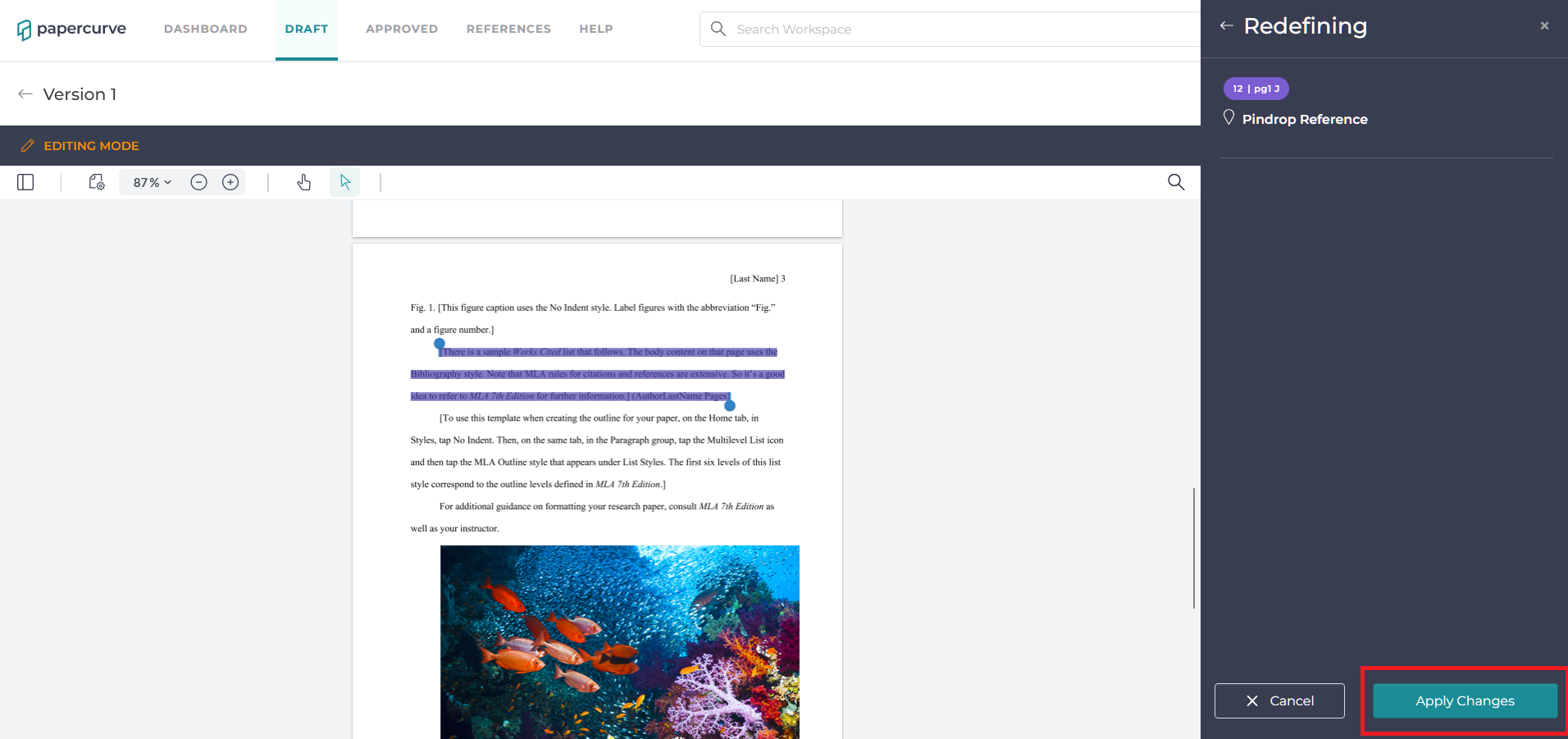Open the Help menu
This screenshot has width=1568, height=739.
click(596, 30)
